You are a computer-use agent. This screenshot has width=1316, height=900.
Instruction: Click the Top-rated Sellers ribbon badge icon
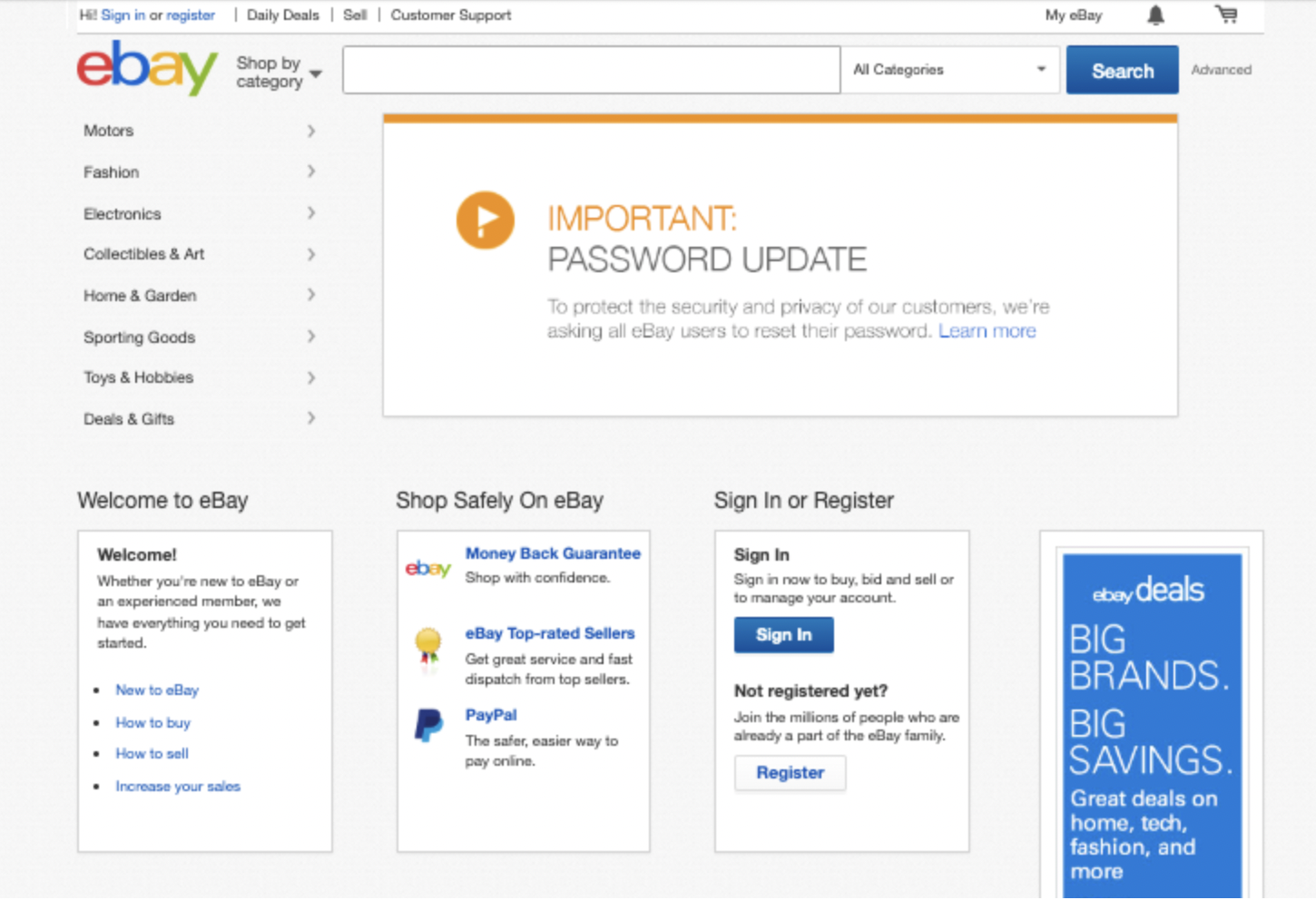click(x=428, y=648)
